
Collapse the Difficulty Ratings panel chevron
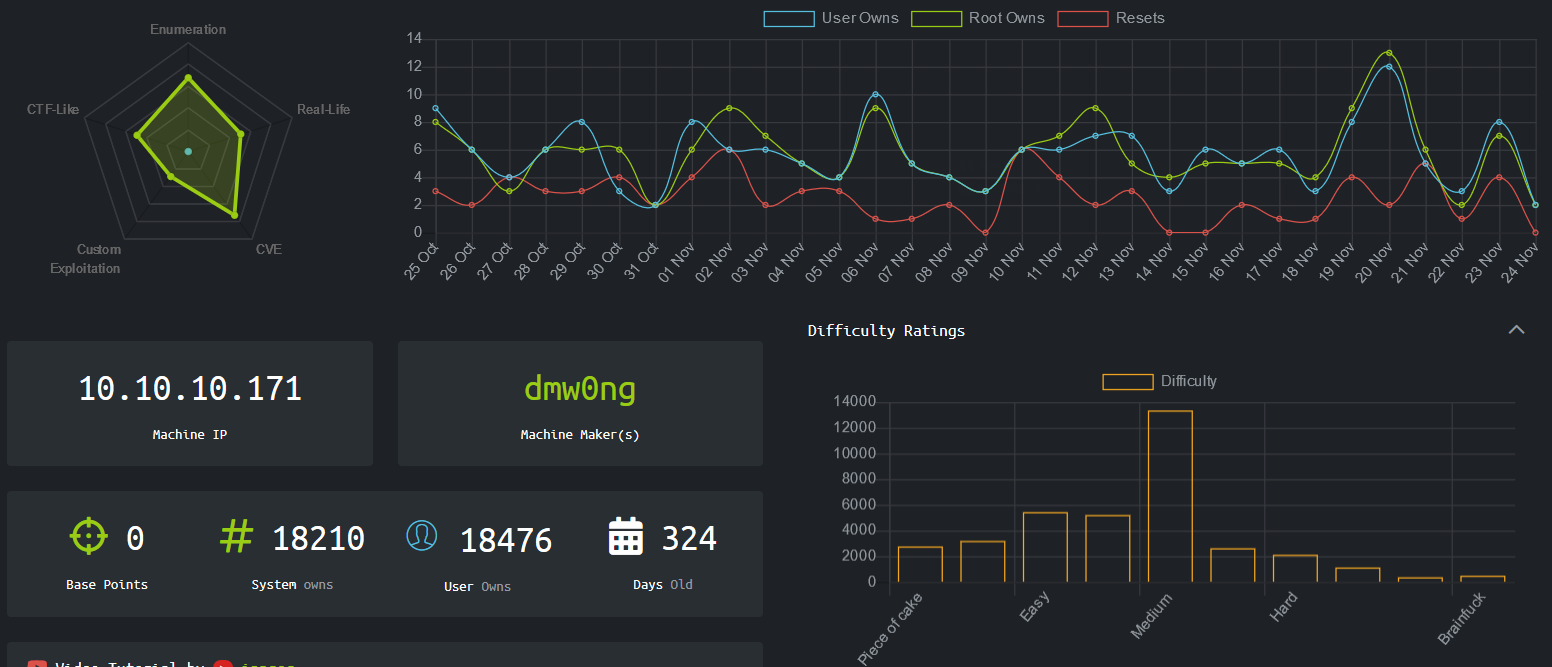coord(1516,330)
